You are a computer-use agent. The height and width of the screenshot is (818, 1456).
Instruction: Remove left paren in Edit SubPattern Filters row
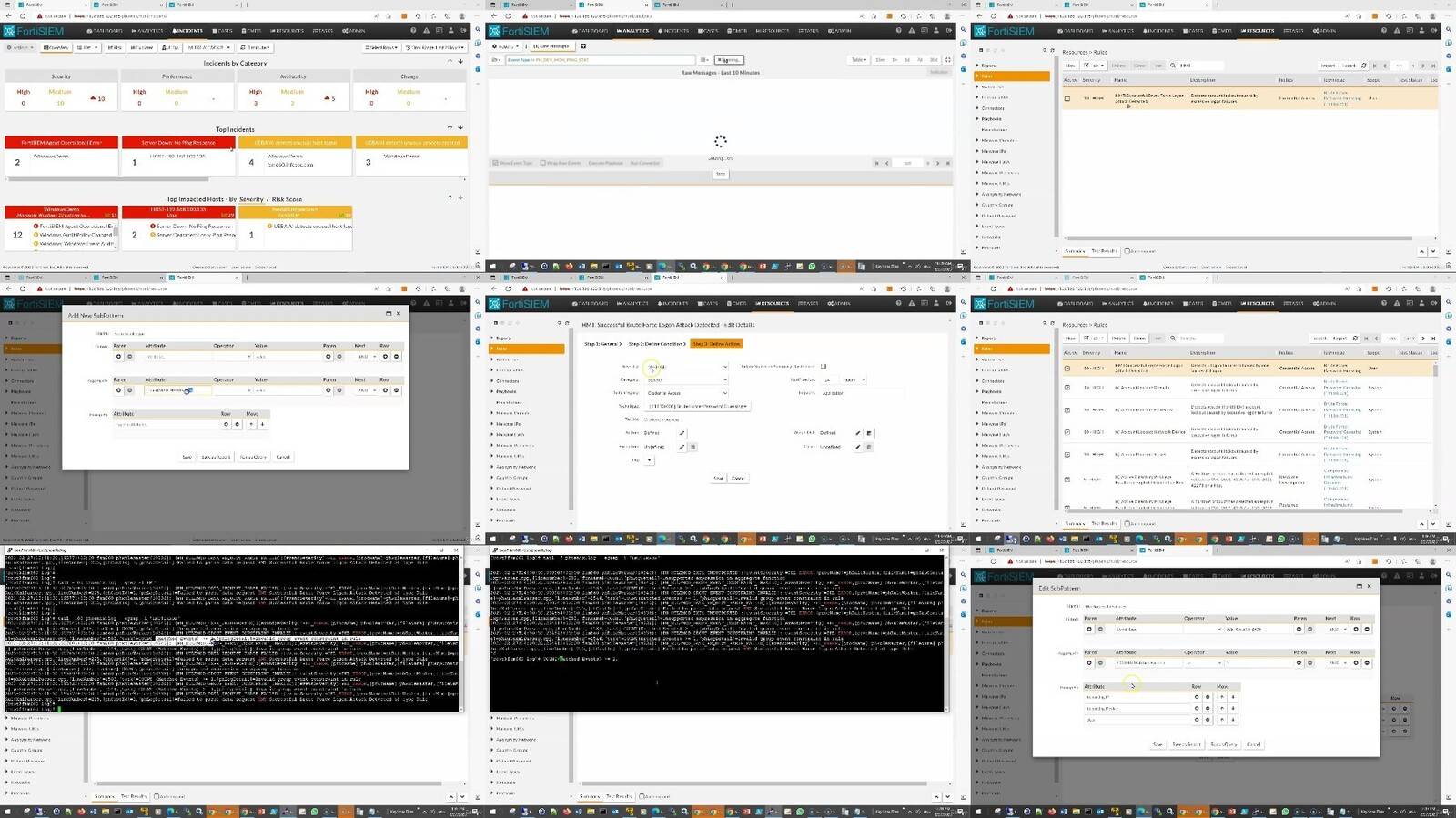[1100, 629]
